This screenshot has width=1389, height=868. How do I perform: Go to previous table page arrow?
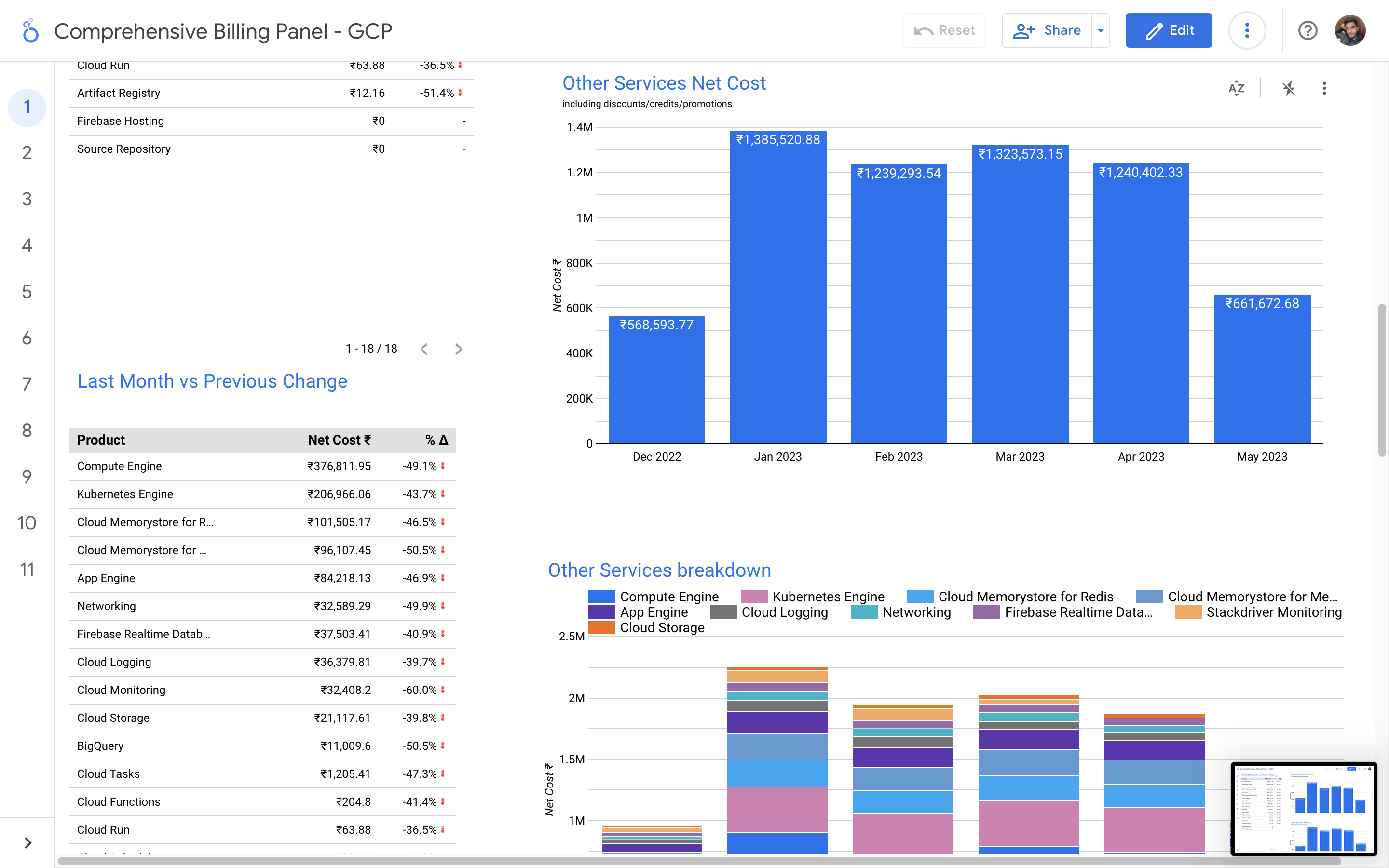click(424, 349)
